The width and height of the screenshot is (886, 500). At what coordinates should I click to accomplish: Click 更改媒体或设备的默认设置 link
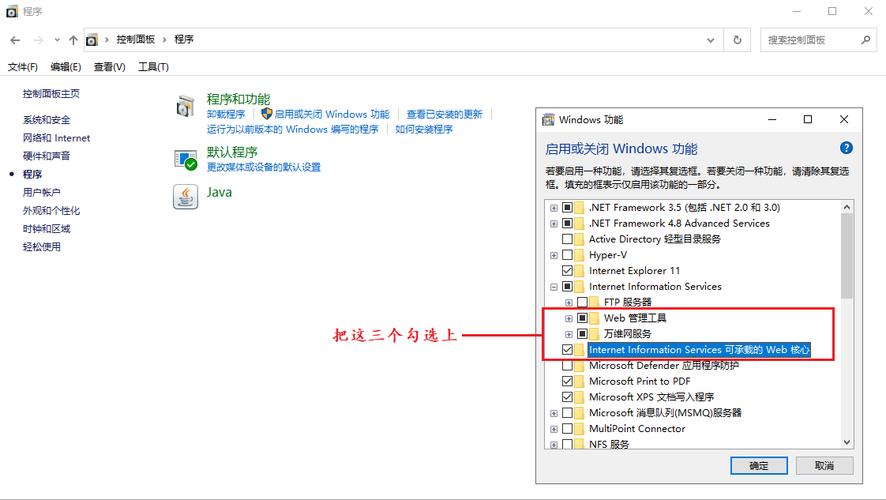[263, 167]
